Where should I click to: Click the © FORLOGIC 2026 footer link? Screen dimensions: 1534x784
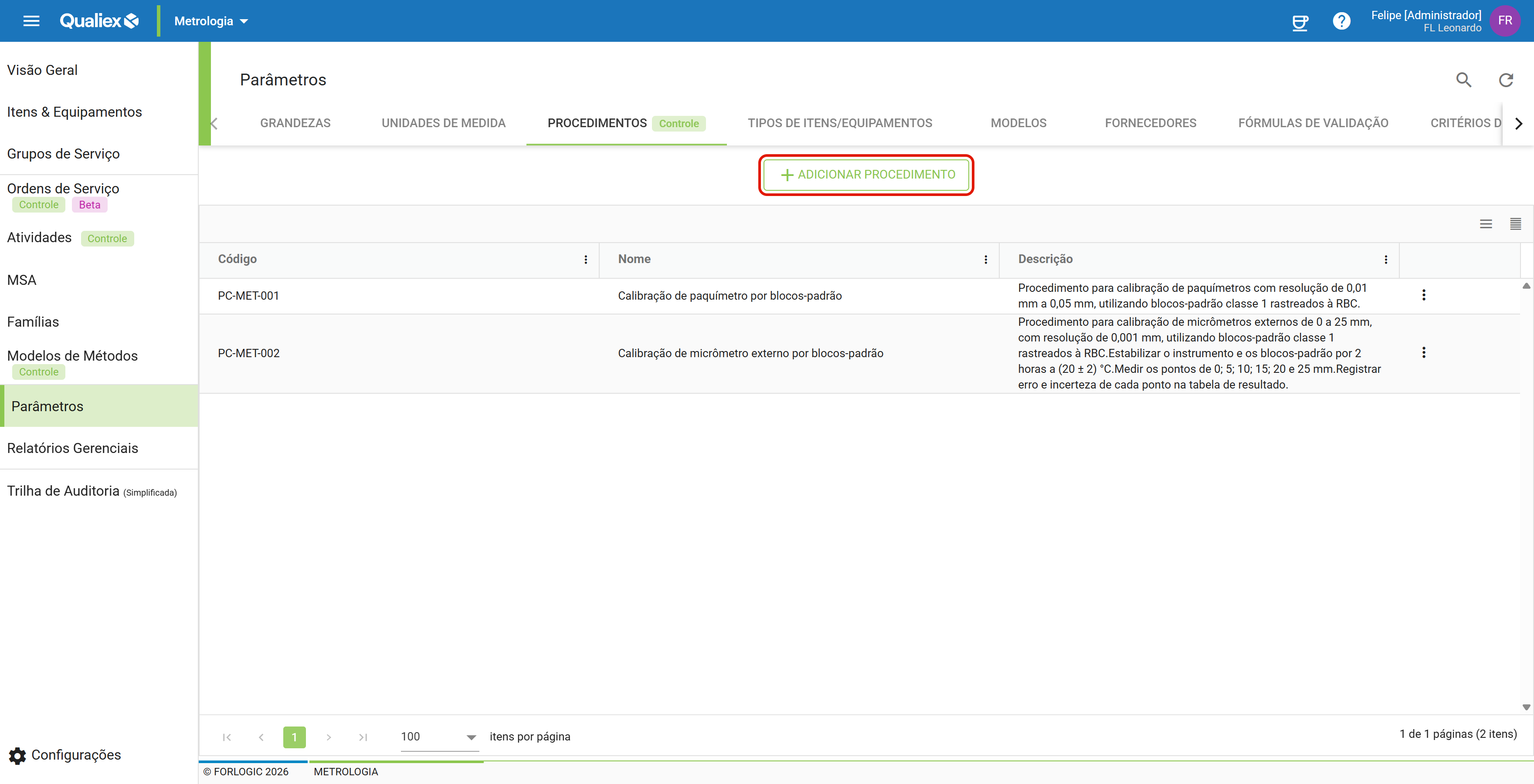point(245,771)
